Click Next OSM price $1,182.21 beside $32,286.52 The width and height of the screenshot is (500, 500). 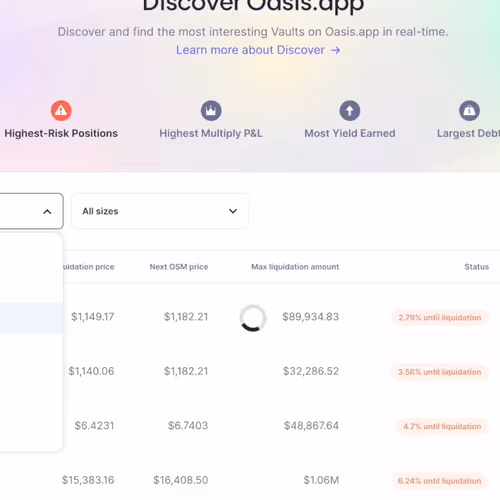186,371
